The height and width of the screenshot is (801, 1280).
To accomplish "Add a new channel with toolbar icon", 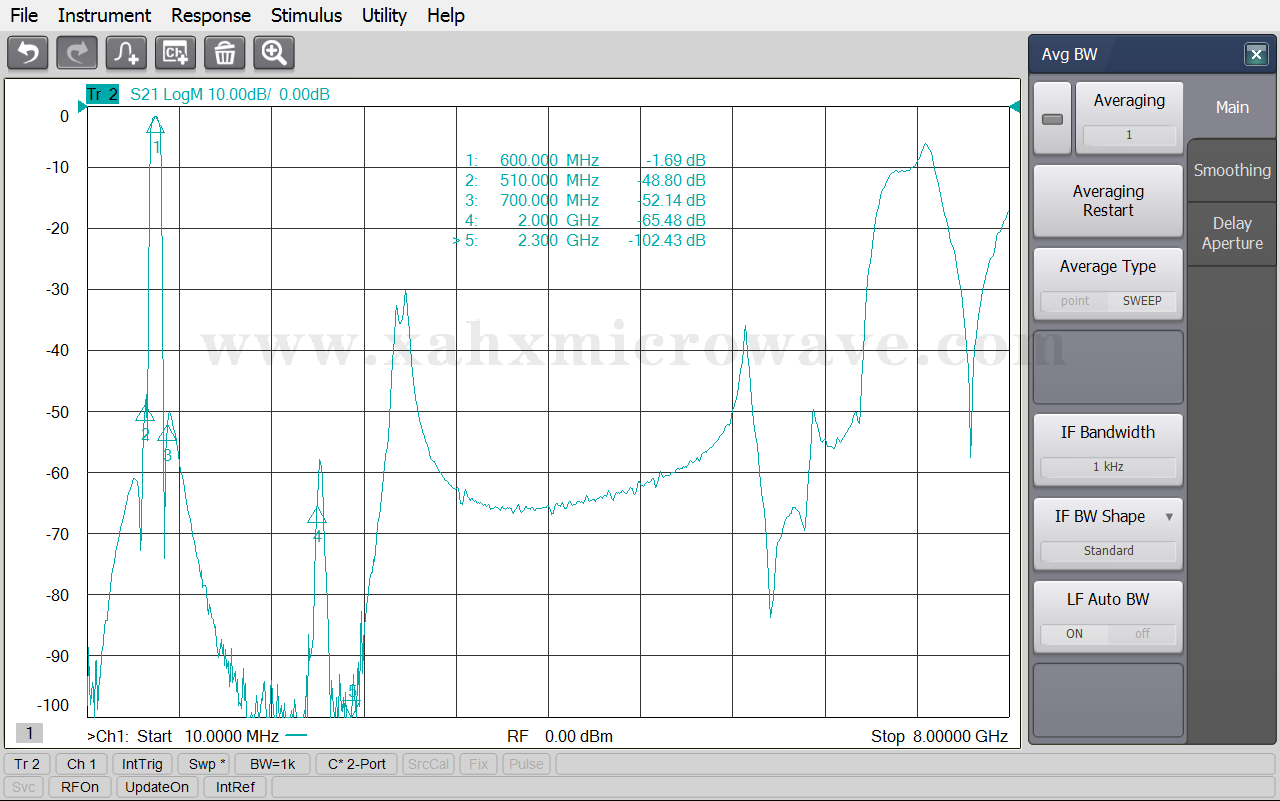I will click(175, 53).
